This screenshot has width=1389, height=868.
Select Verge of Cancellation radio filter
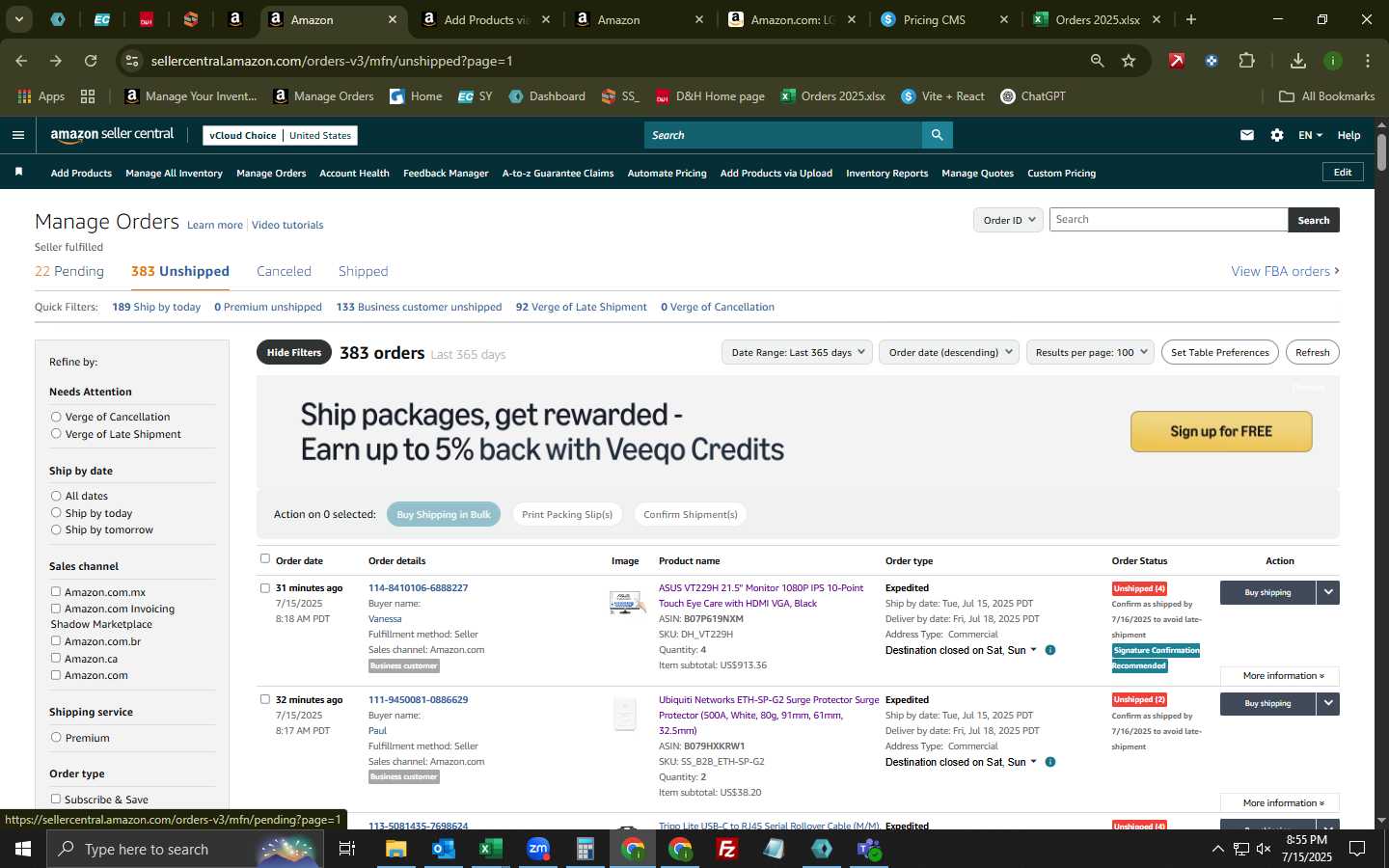coord(56,417)
